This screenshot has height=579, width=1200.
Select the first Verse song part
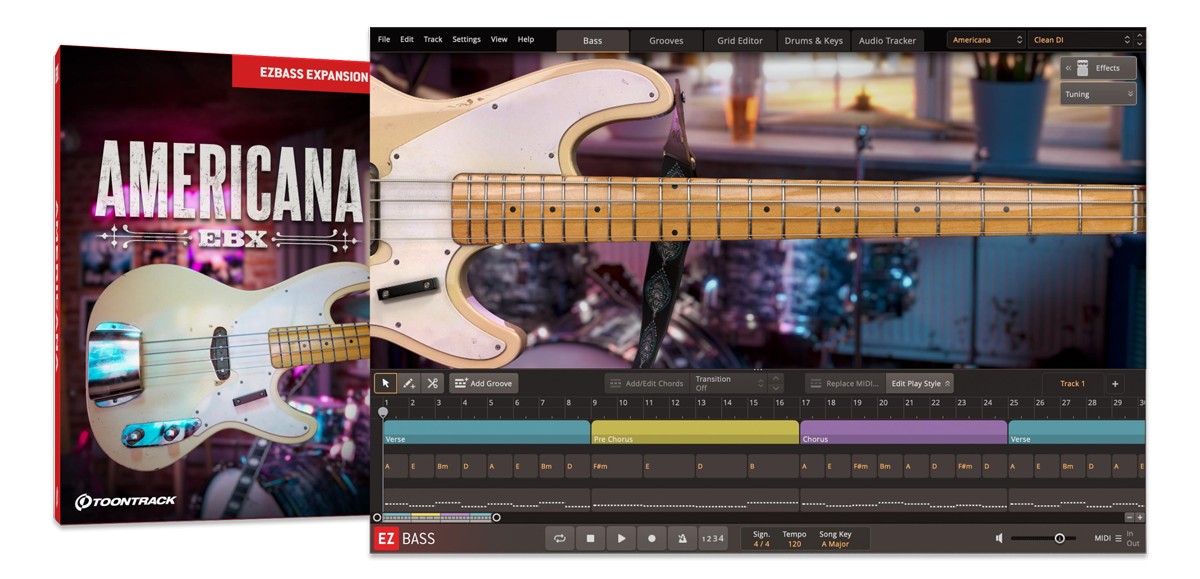pyautogui.click(x=487, y=432)
